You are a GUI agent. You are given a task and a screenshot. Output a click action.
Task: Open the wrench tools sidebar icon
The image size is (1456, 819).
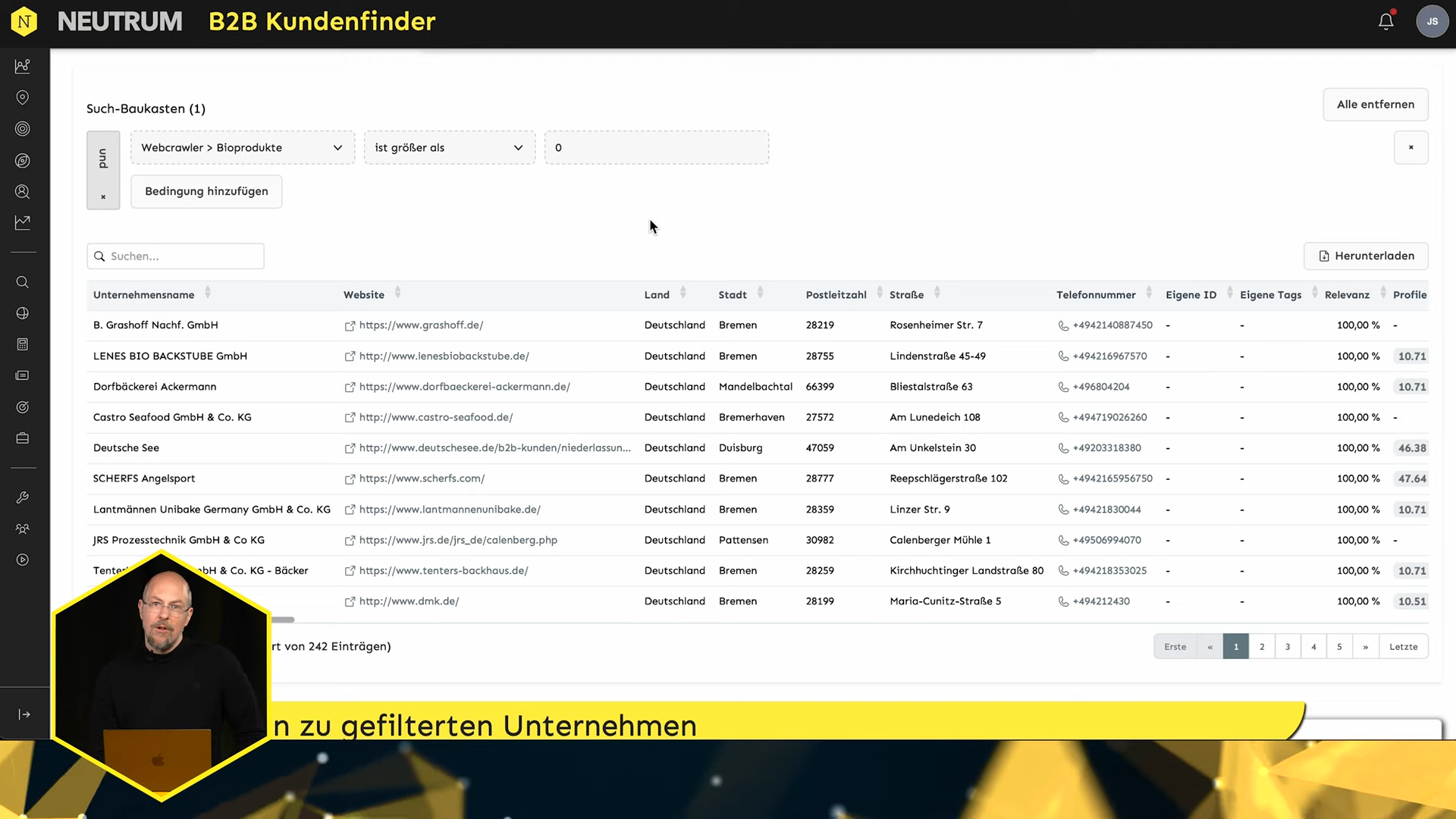pyautogui.click(x=23, y=497)
